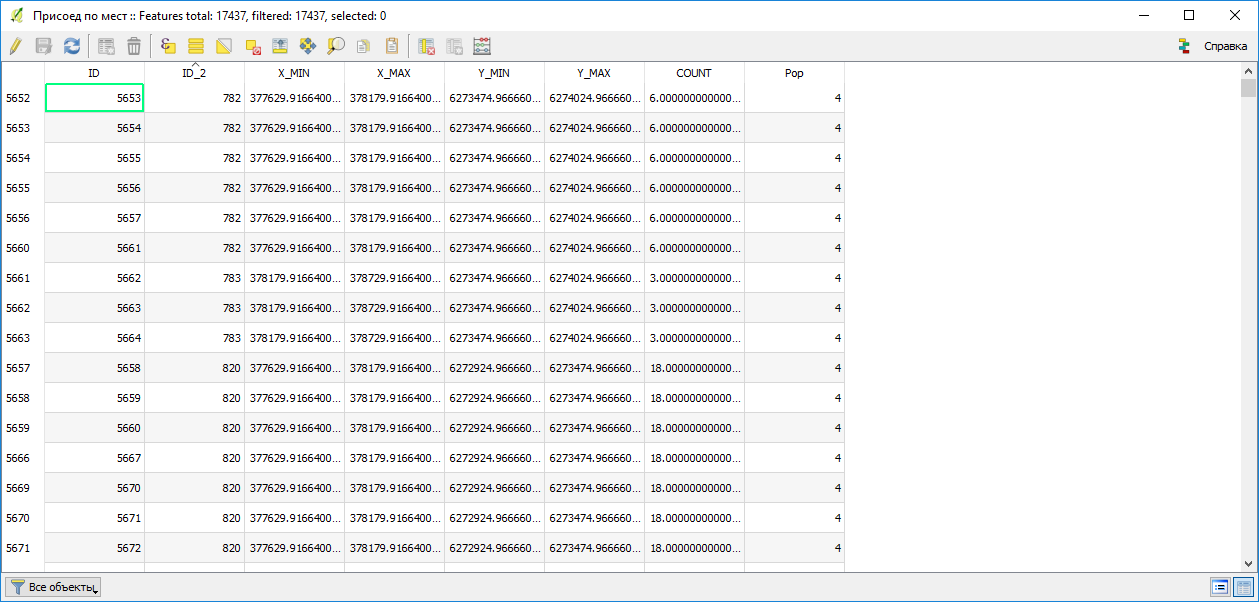Screen dimensions: 1259x602
Task: Click the vertical scrollbar down arrow
Action: tap(1248, 564)
